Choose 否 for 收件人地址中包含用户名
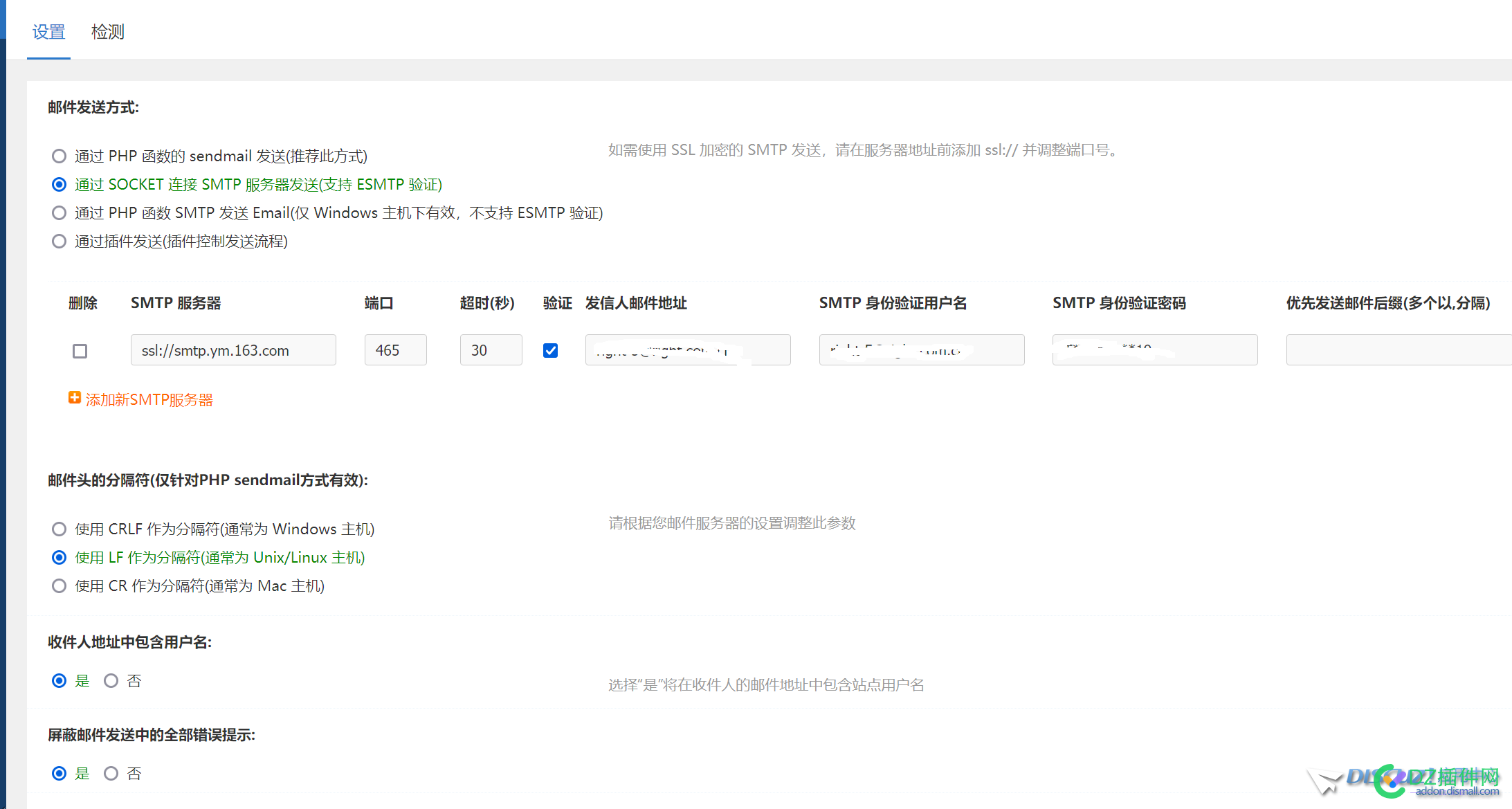Image resolution: width=1512 pixels, height=809 pixels. click(111, 681)
